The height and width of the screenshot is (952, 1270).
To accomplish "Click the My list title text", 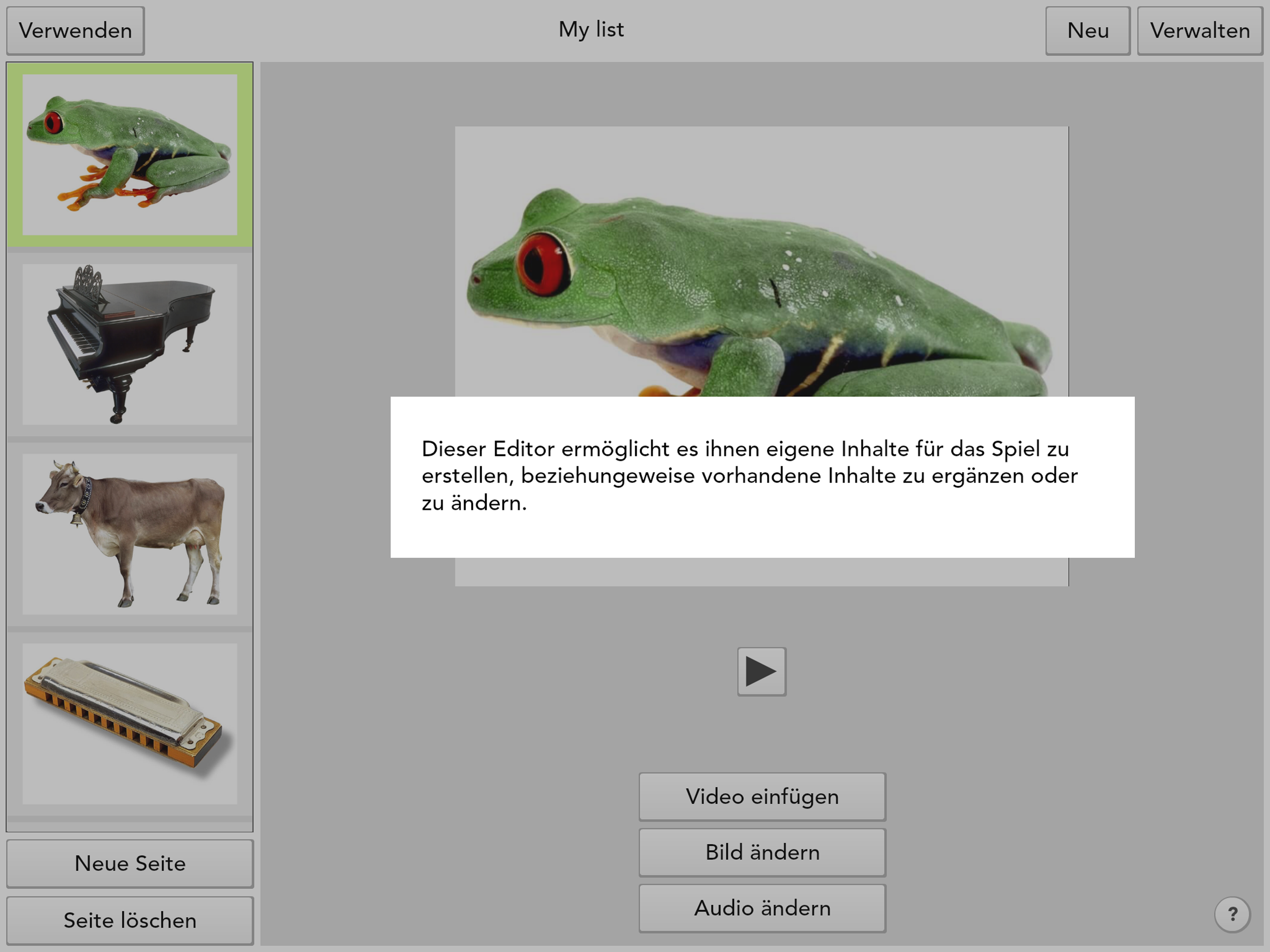I will pos(591,30).
